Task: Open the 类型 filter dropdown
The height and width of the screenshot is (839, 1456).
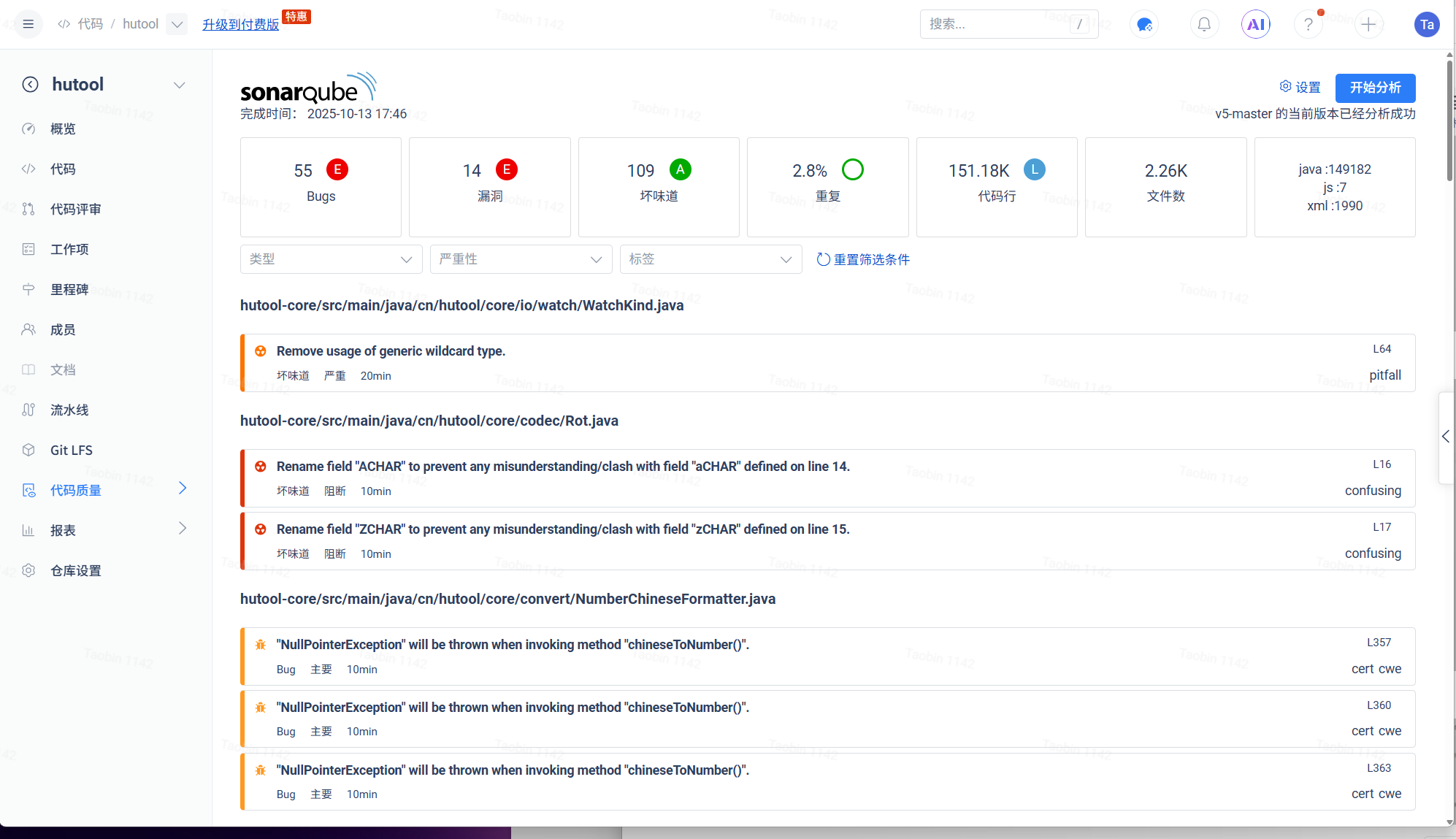Action: pyautogui.click(x=331, y=259)
